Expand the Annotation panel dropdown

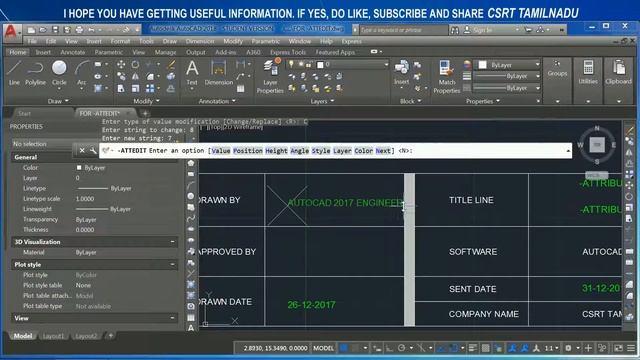tap(217, 101)
